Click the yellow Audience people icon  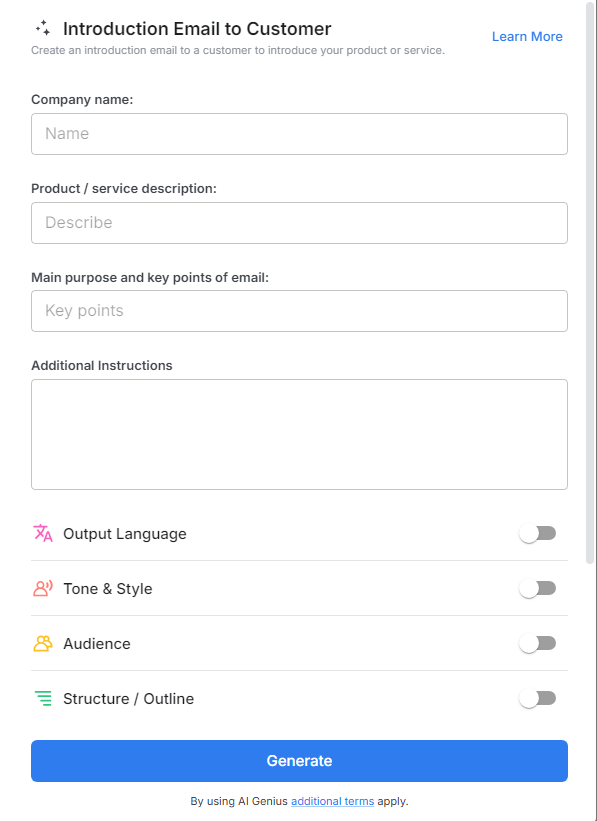coord(42,643)
